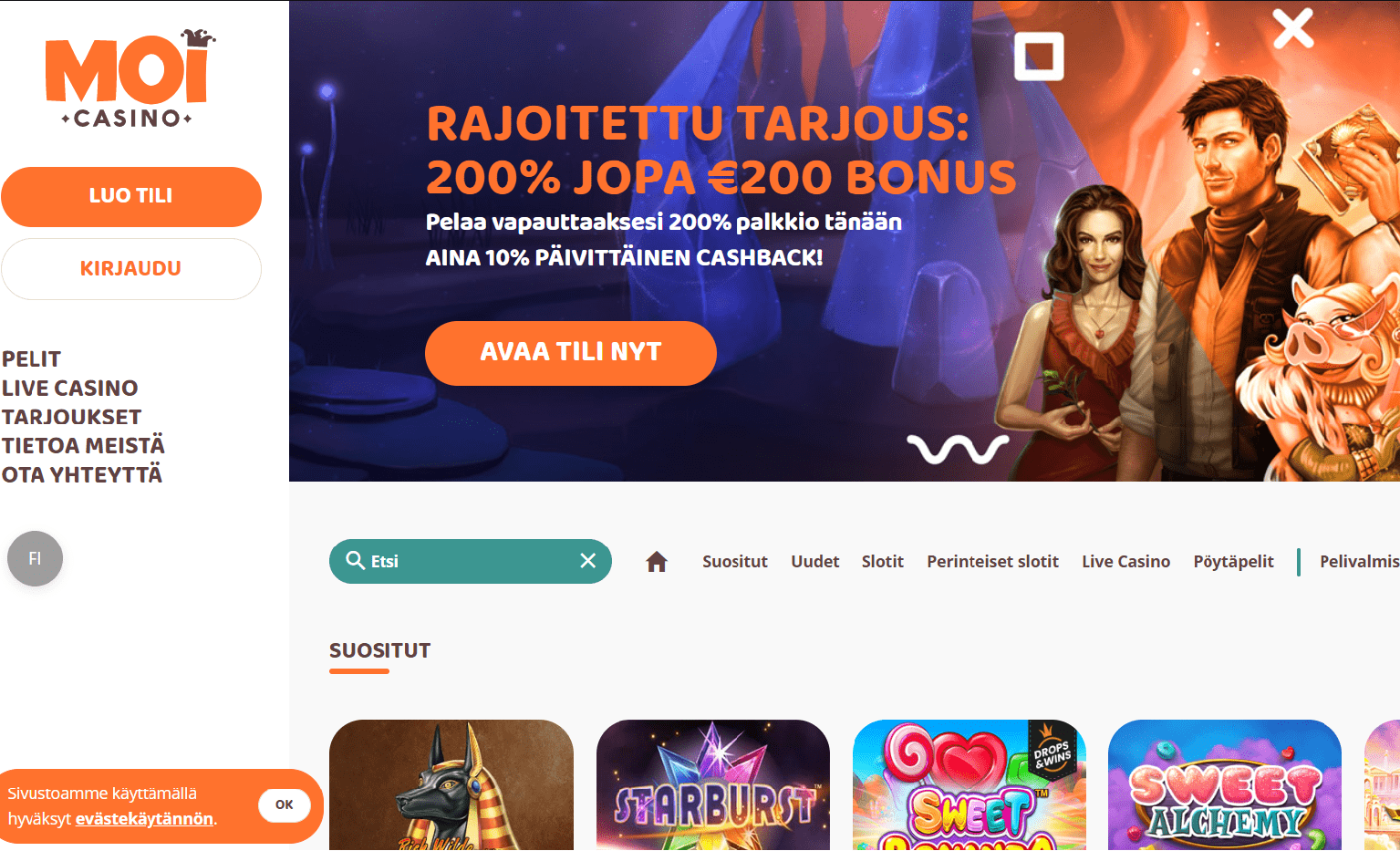
Task: Accept cookies with the OK button
Action: pos(285,804)
